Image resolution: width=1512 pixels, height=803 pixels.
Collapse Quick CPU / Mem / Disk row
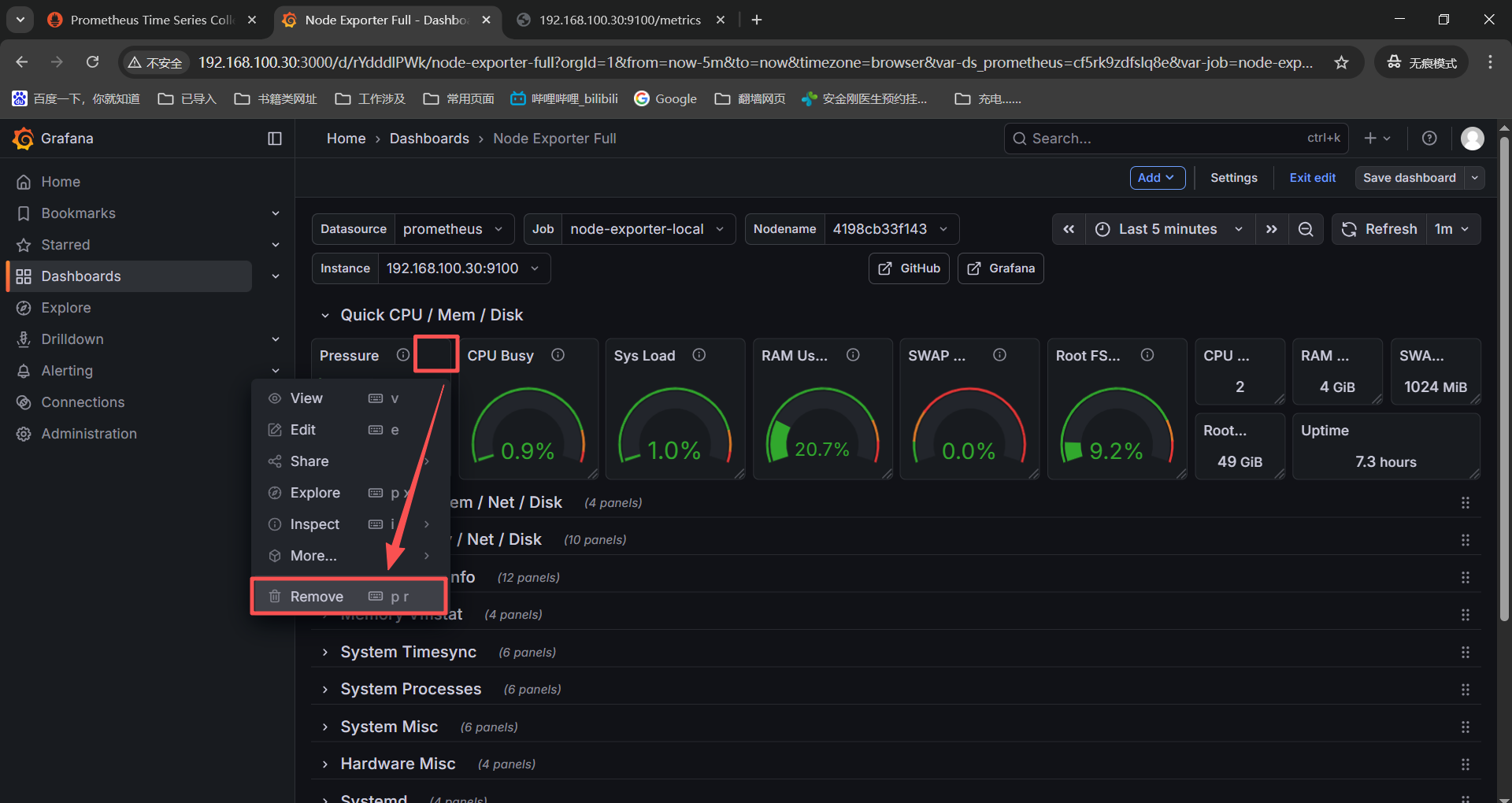point(325,315)
